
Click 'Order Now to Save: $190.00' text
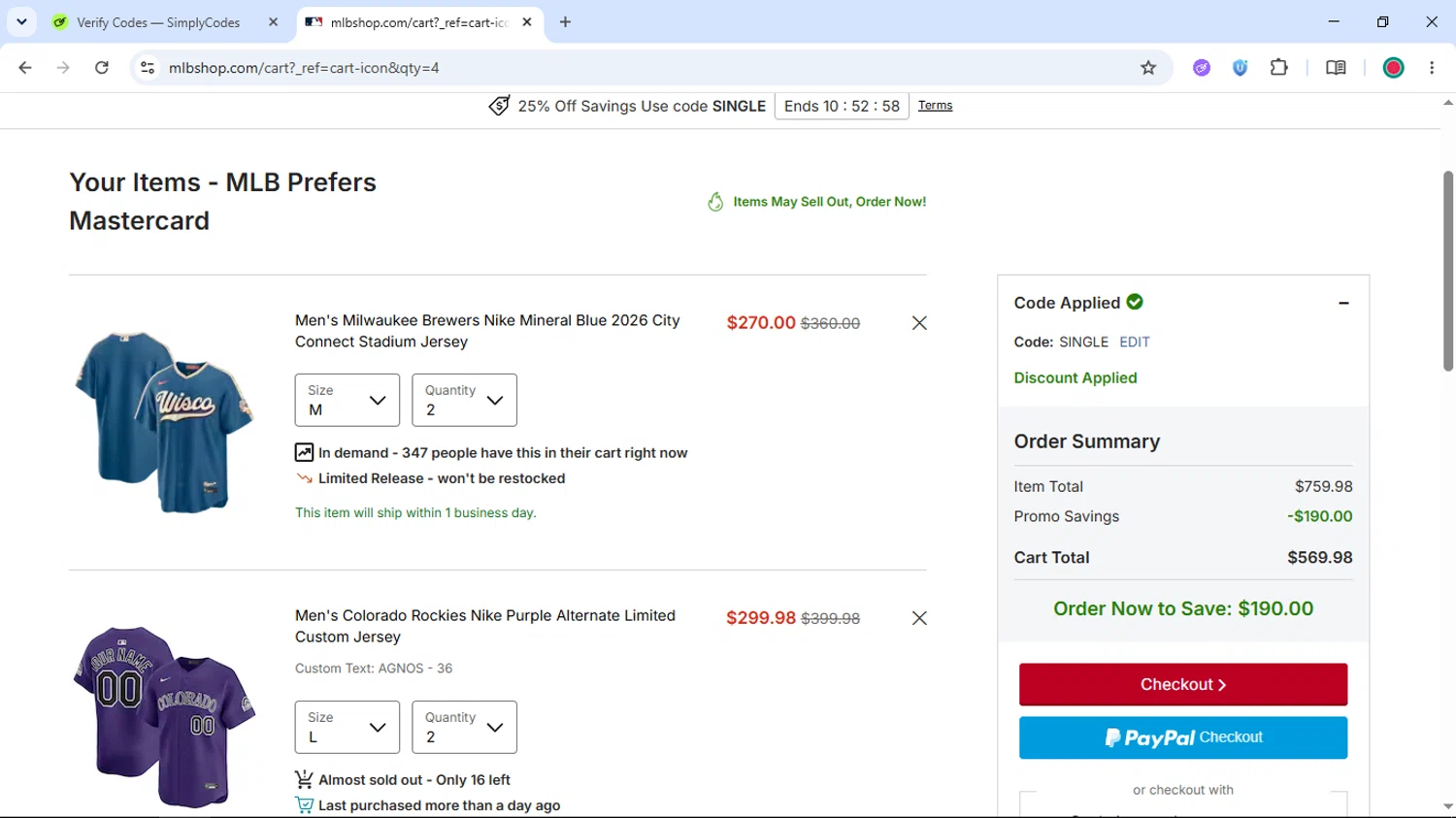(1183, 608)
